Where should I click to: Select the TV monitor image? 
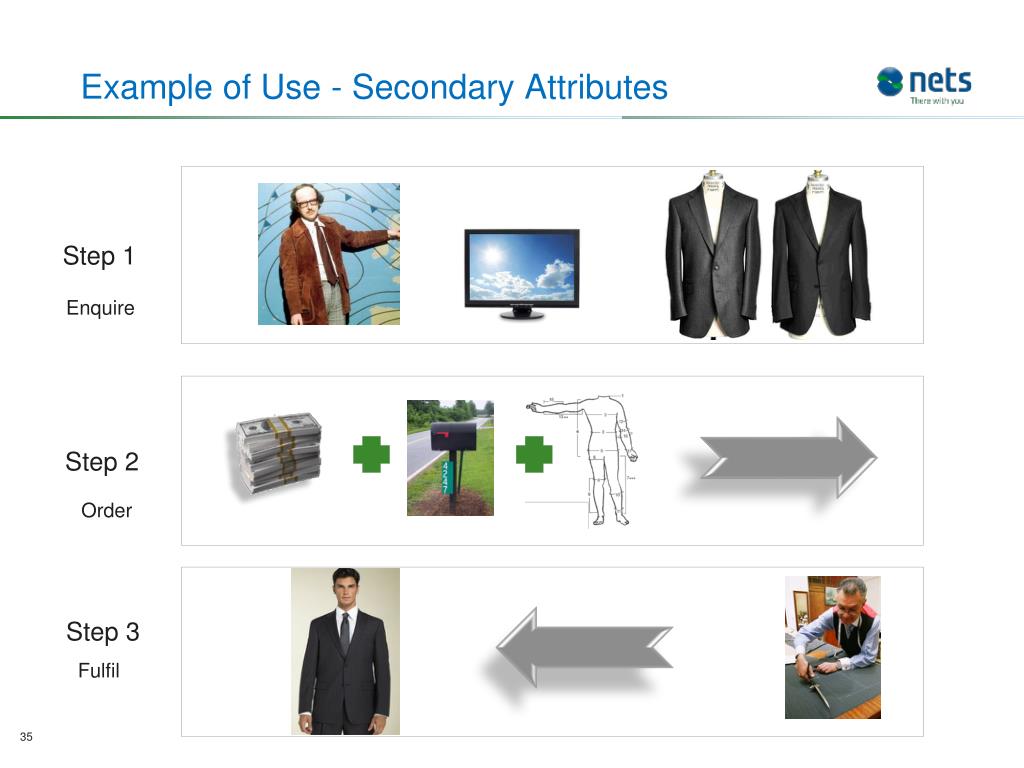pyautogui.click(x=521, y=274)
